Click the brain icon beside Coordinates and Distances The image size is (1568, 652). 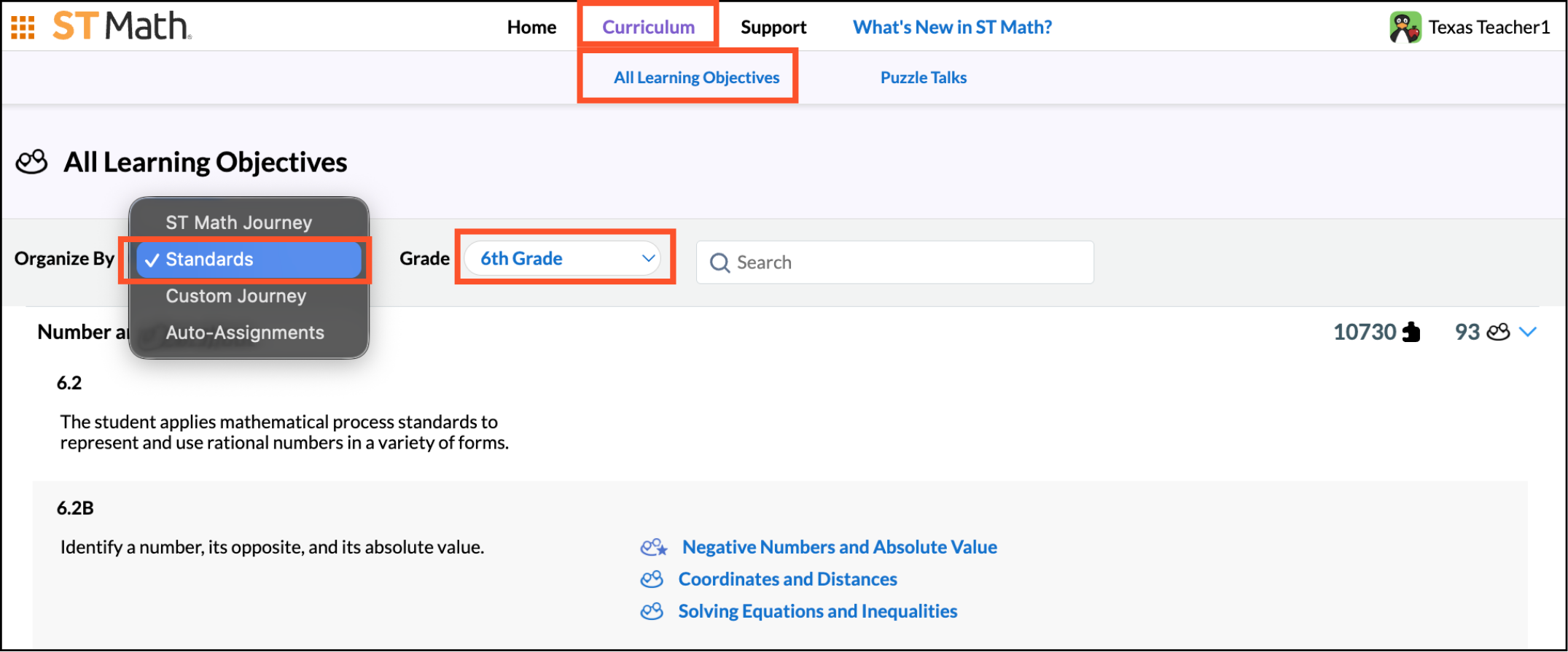(x=652, y=580)
